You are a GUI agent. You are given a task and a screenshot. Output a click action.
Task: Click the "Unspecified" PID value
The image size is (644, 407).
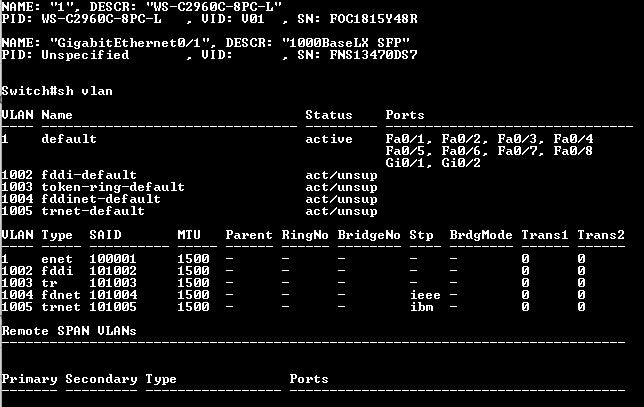pos(85,55)
